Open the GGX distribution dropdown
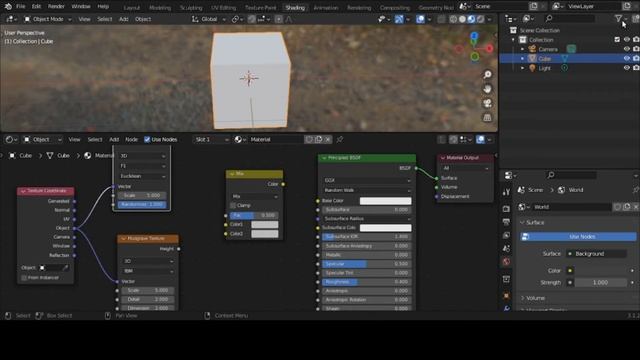 pos(367,180)
